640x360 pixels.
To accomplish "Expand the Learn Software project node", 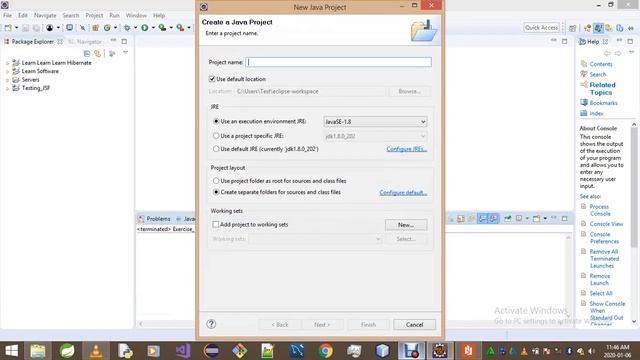I will (7, 71).
